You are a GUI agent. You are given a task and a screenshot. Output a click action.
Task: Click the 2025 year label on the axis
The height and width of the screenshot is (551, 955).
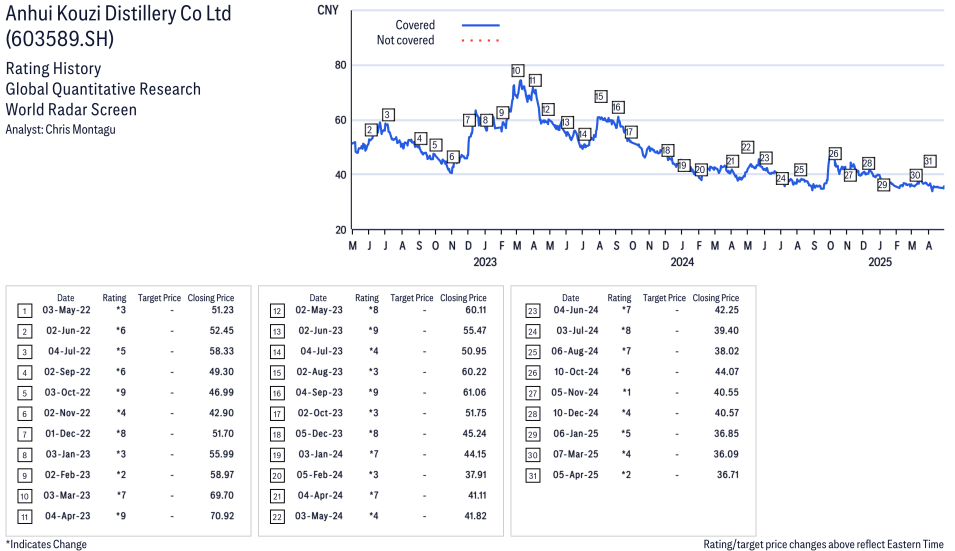pyautogui.click(x=879, y=262)
